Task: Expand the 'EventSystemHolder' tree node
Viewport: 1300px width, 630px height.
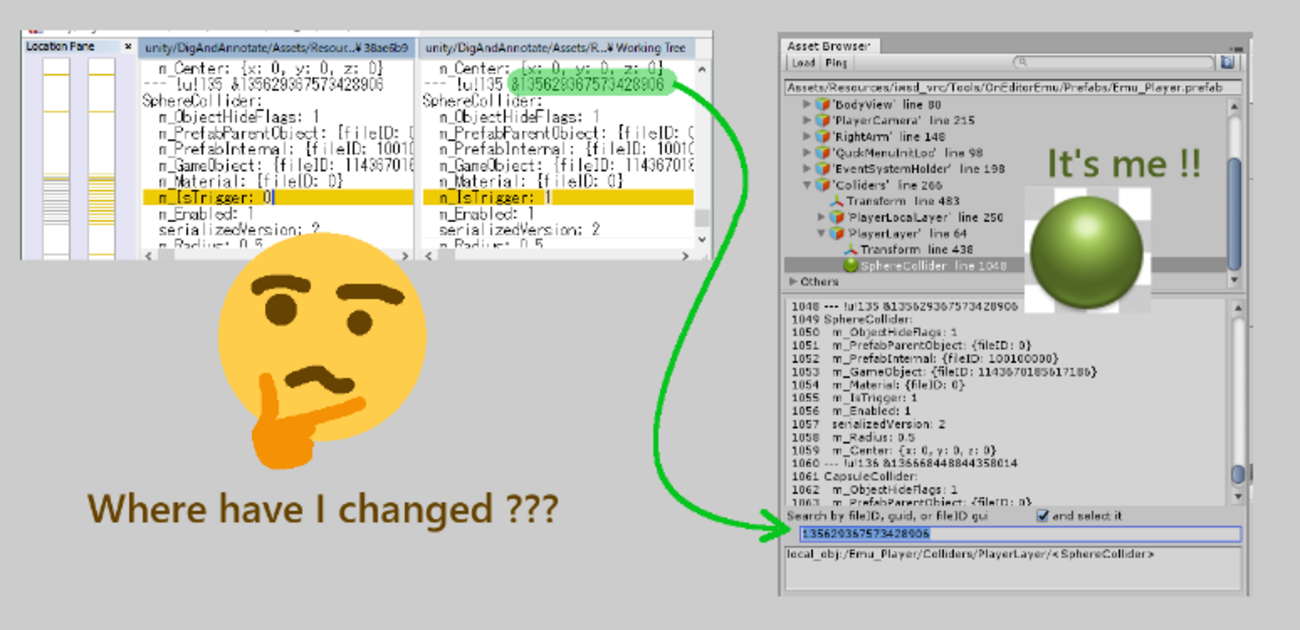Action: (808, 169)
